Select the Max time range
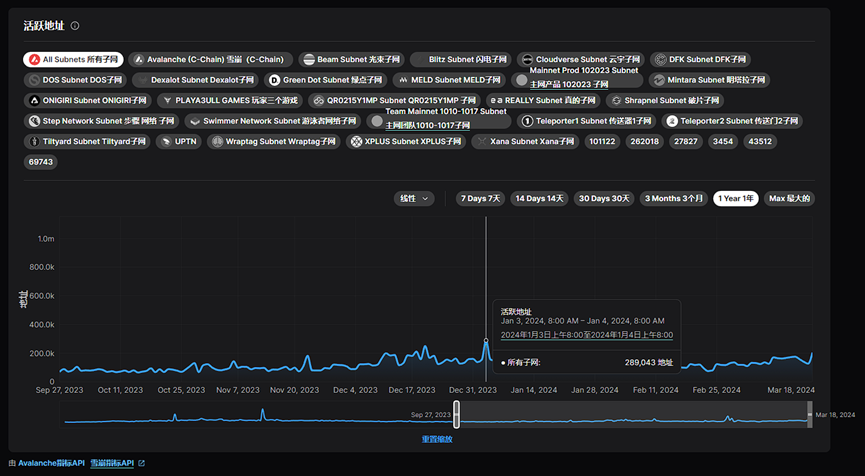The height and width of the screenshot is (476, 865). tap(789, 198)
